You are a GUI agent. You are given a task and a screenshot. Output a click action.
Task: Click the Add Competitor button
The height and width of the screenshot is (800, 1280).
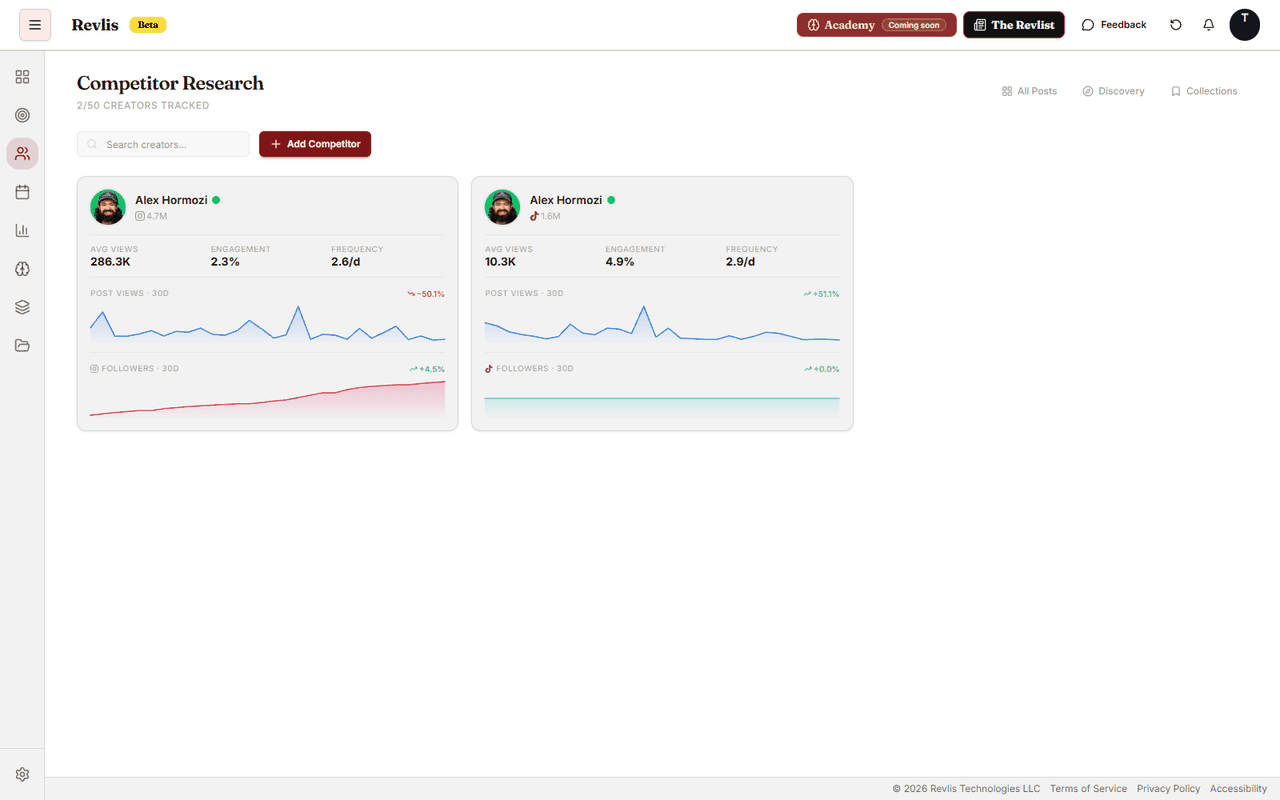pos(315,144)
